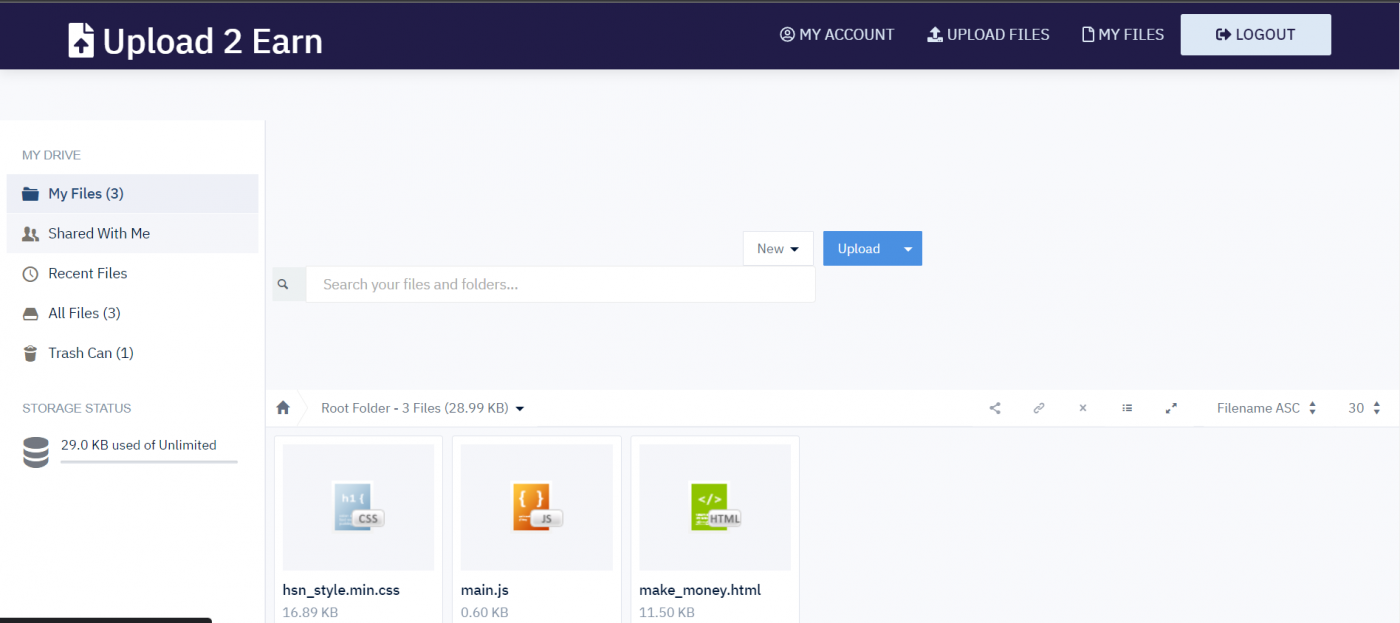Click the copy link icon on toolbar
Image resolution: width=1400 pixels, height=623 pixels.
click(1039, 408)
